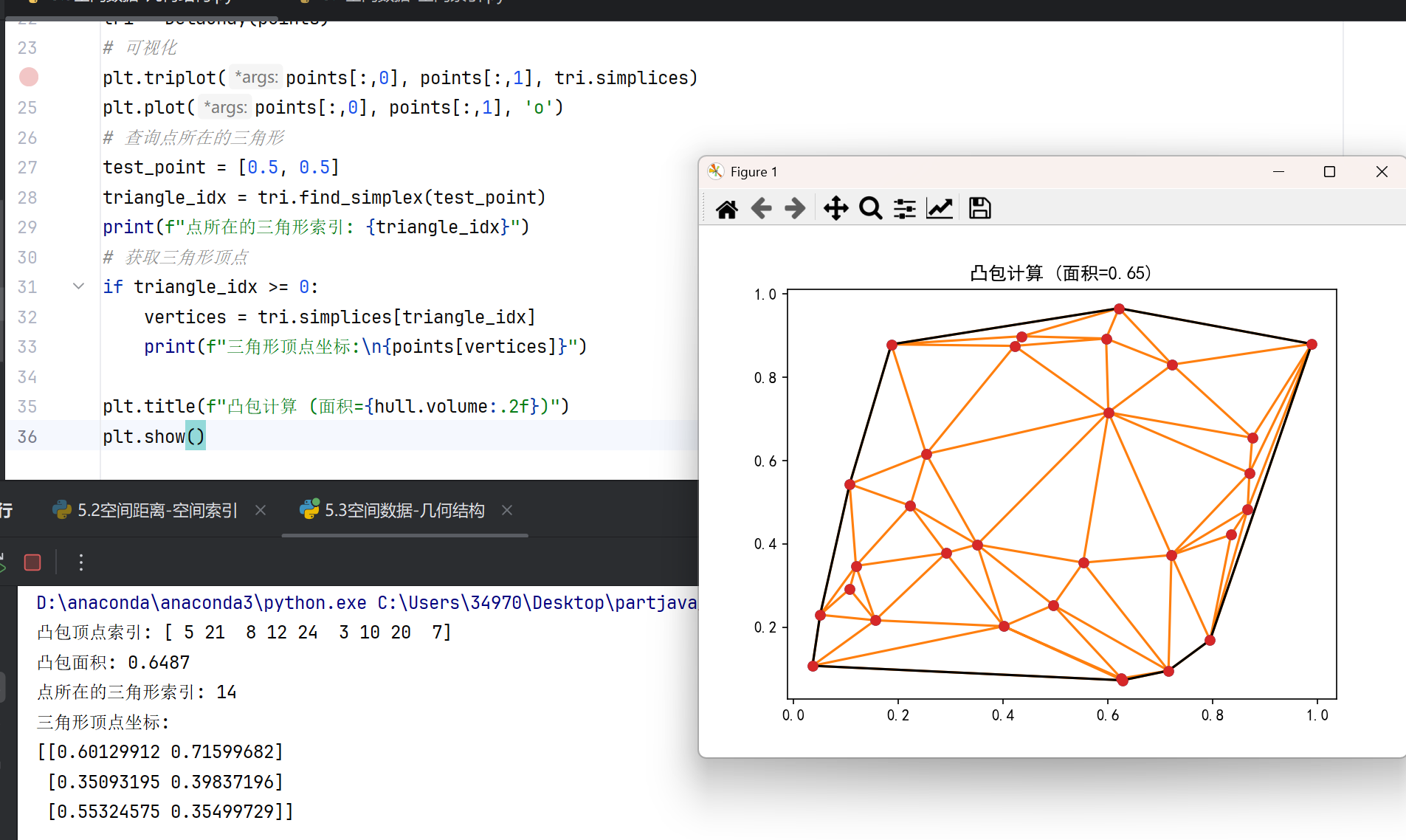Collapse the if triangle_idx code block
This screenshot has width=1406, height=840.
(78, 286)
